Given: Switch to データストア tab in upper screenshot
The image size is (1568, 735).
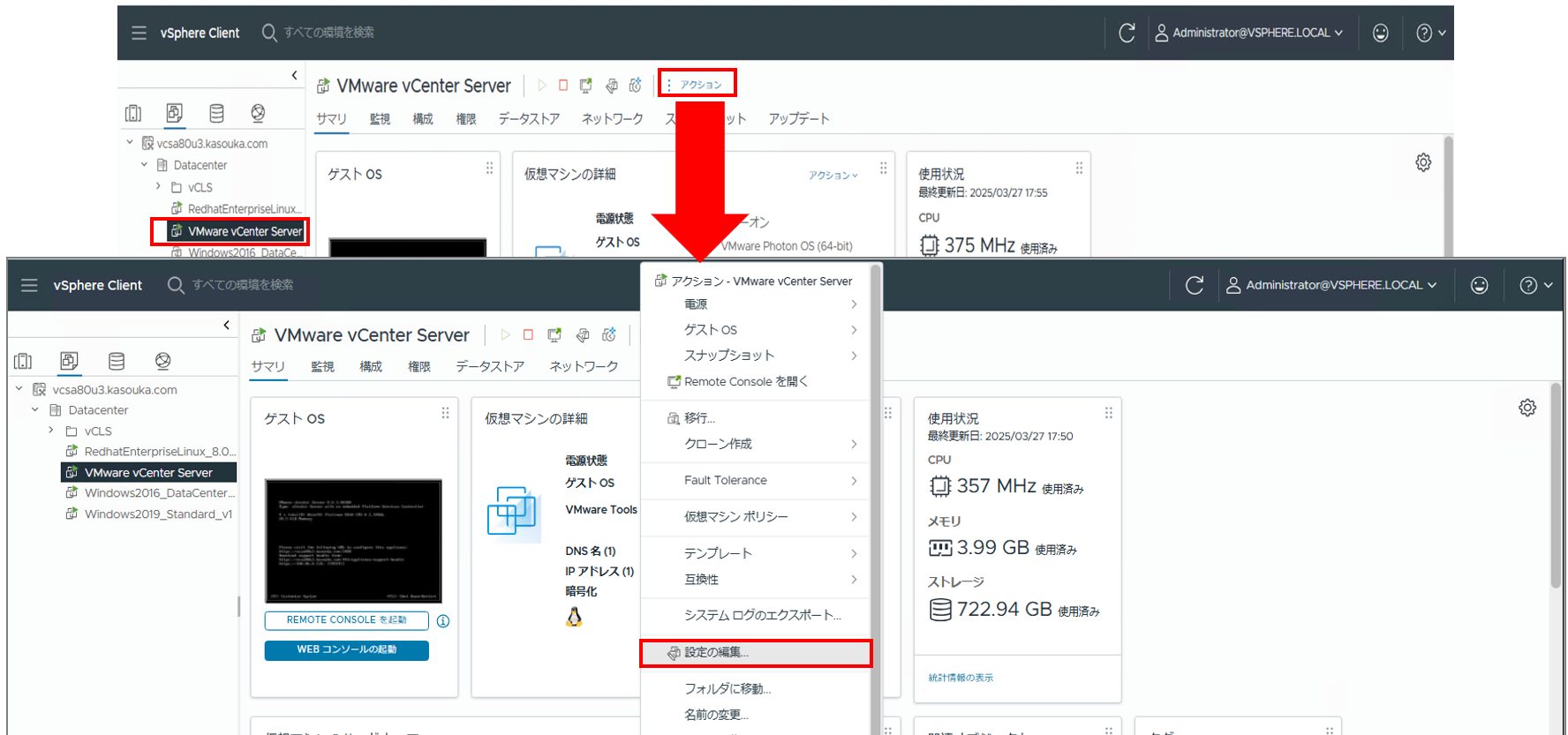Looking at the screenshot, I should pos(529,118).
